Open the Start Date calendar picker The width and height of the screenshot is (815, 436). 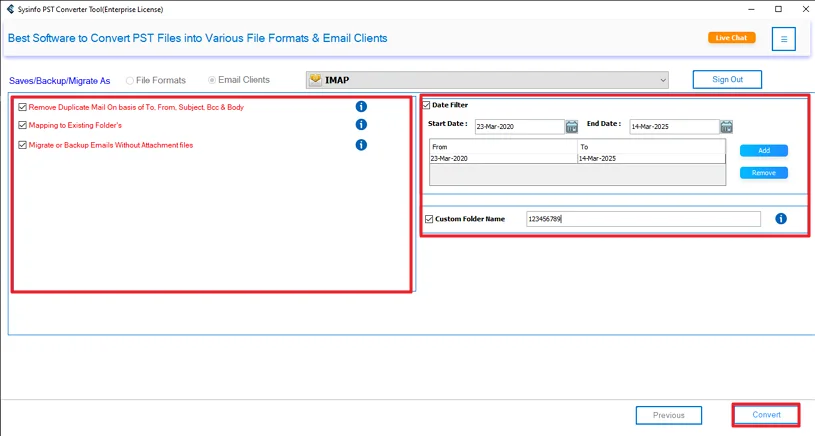572,126
